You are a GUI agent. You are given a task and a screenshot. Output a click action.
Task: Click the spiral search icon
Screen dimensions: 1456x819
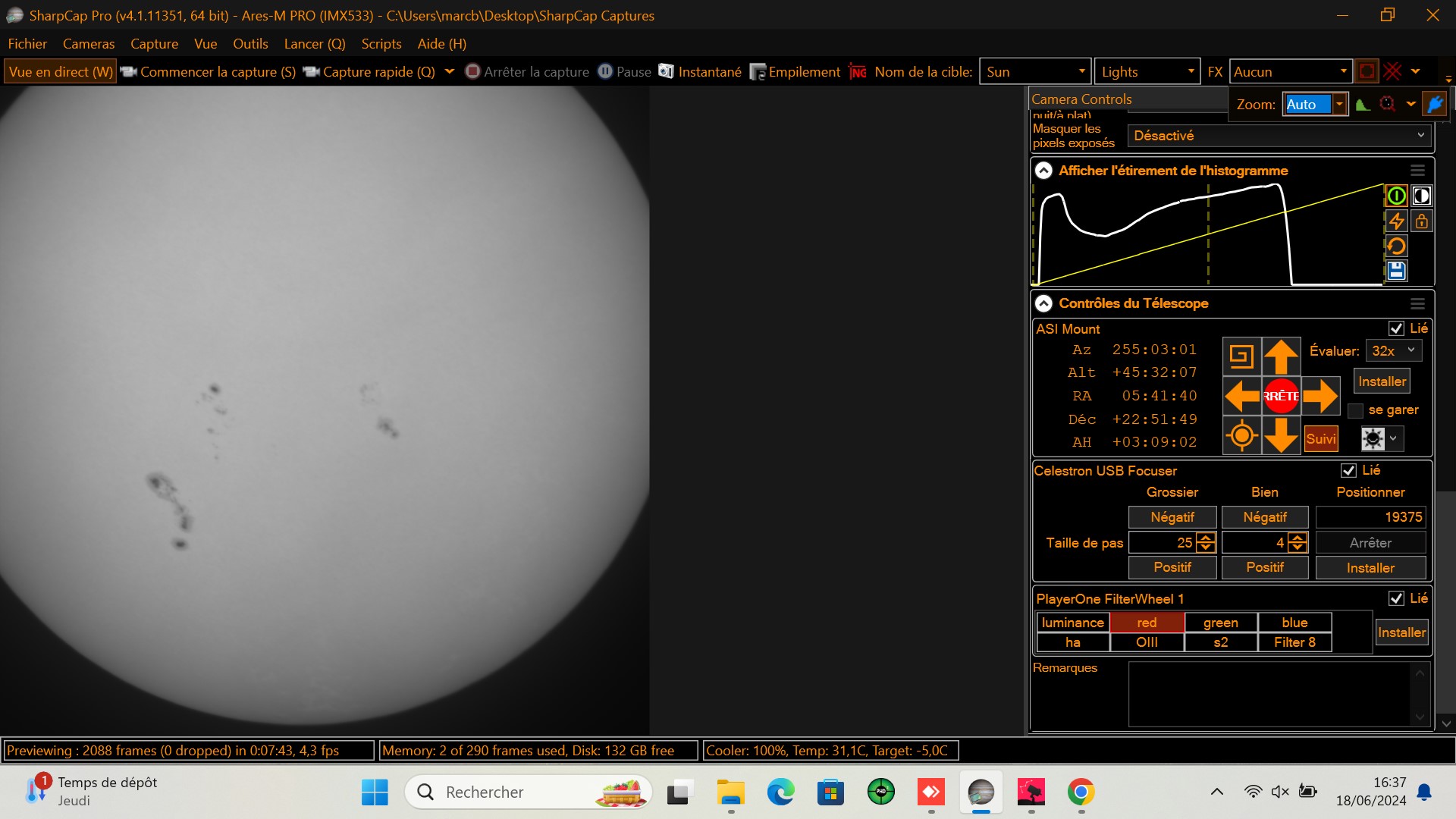tap(1241, 356)
